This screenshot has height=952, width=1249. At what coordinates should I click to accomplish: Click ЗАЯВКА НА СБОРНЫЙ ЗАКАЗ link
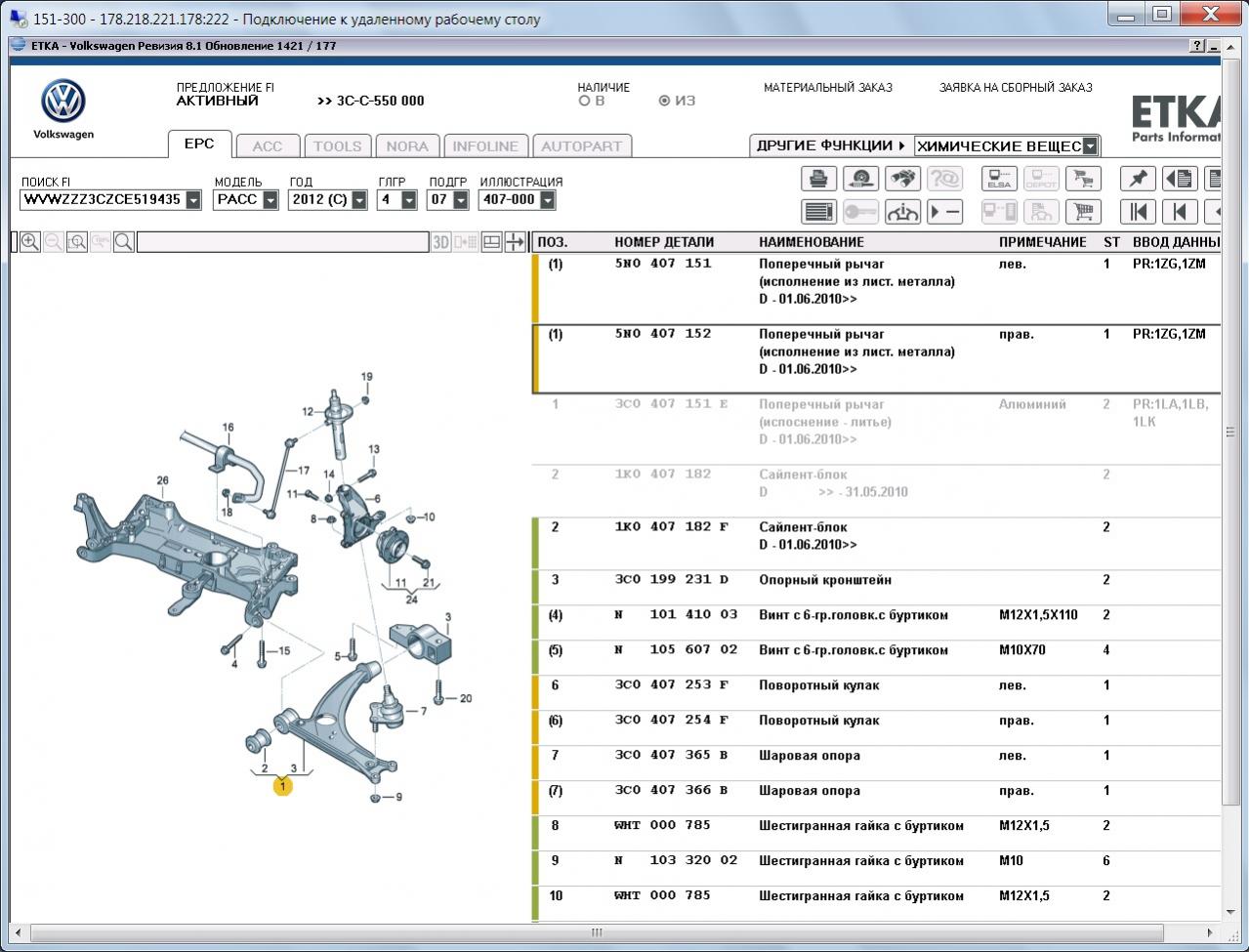point(1016,88)
